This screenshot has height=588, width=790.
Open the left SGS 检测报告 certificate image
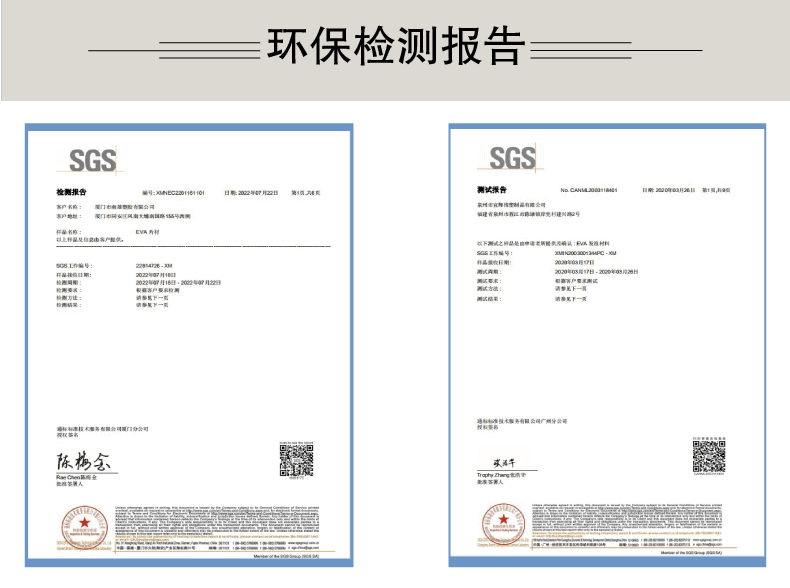(189, 345)
